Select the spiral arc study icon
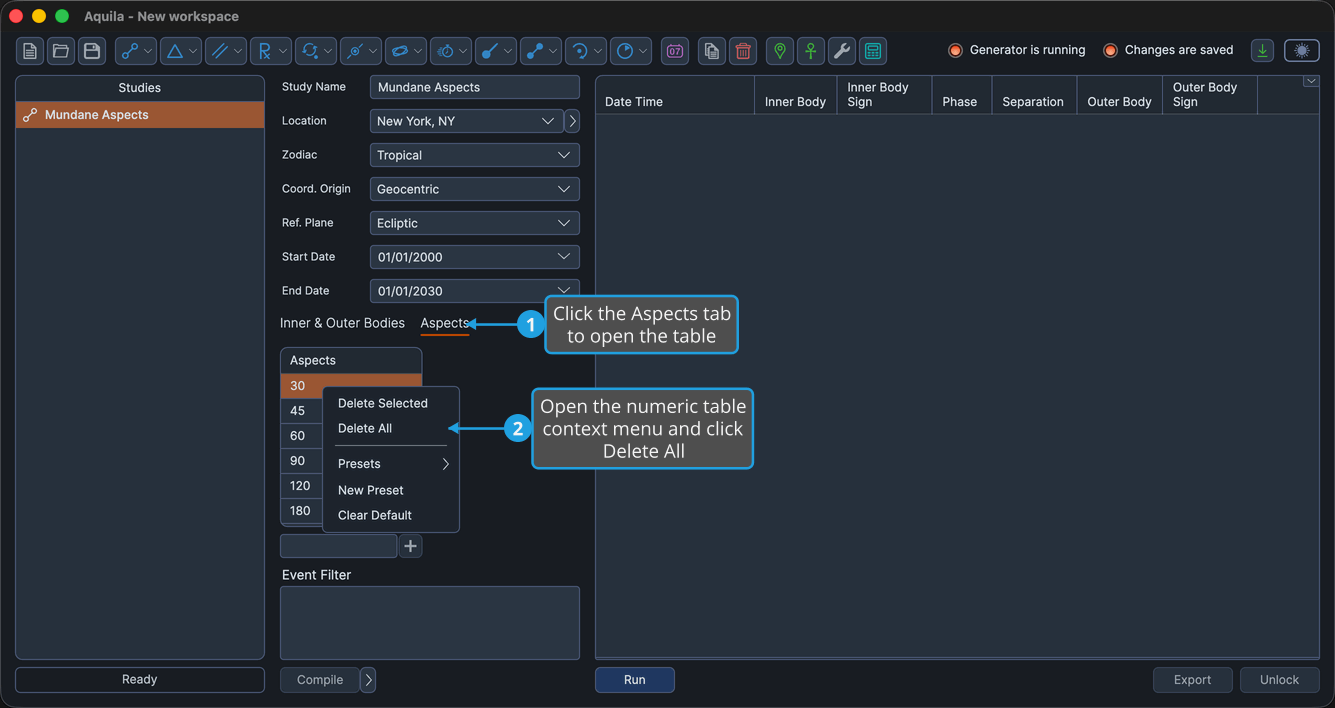Viewport: 1335px width, 708px height. (580, 51)
